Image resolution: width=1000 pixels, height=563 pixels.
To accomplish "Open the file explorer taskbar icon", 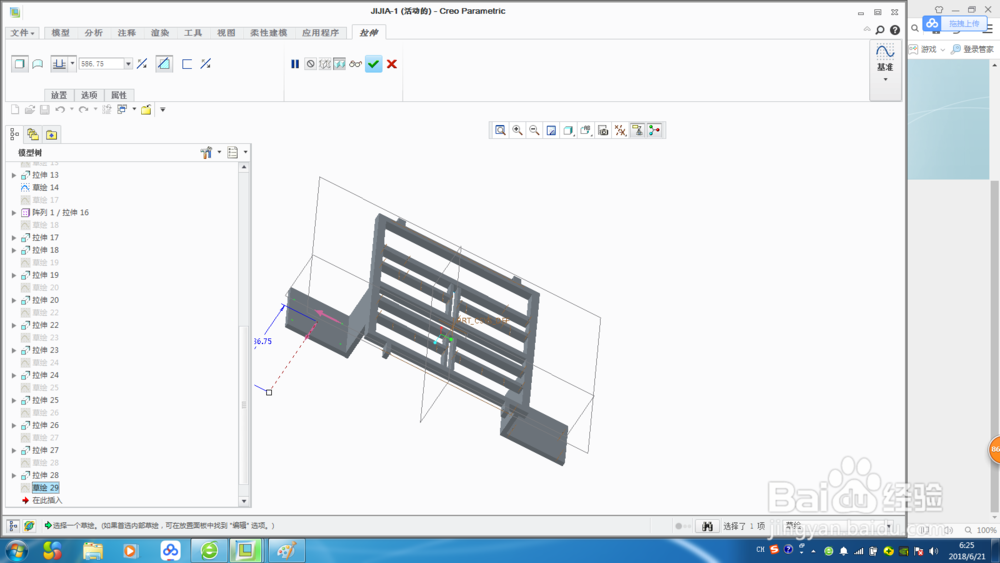I will pyautogui.click(x=92, y=551).
